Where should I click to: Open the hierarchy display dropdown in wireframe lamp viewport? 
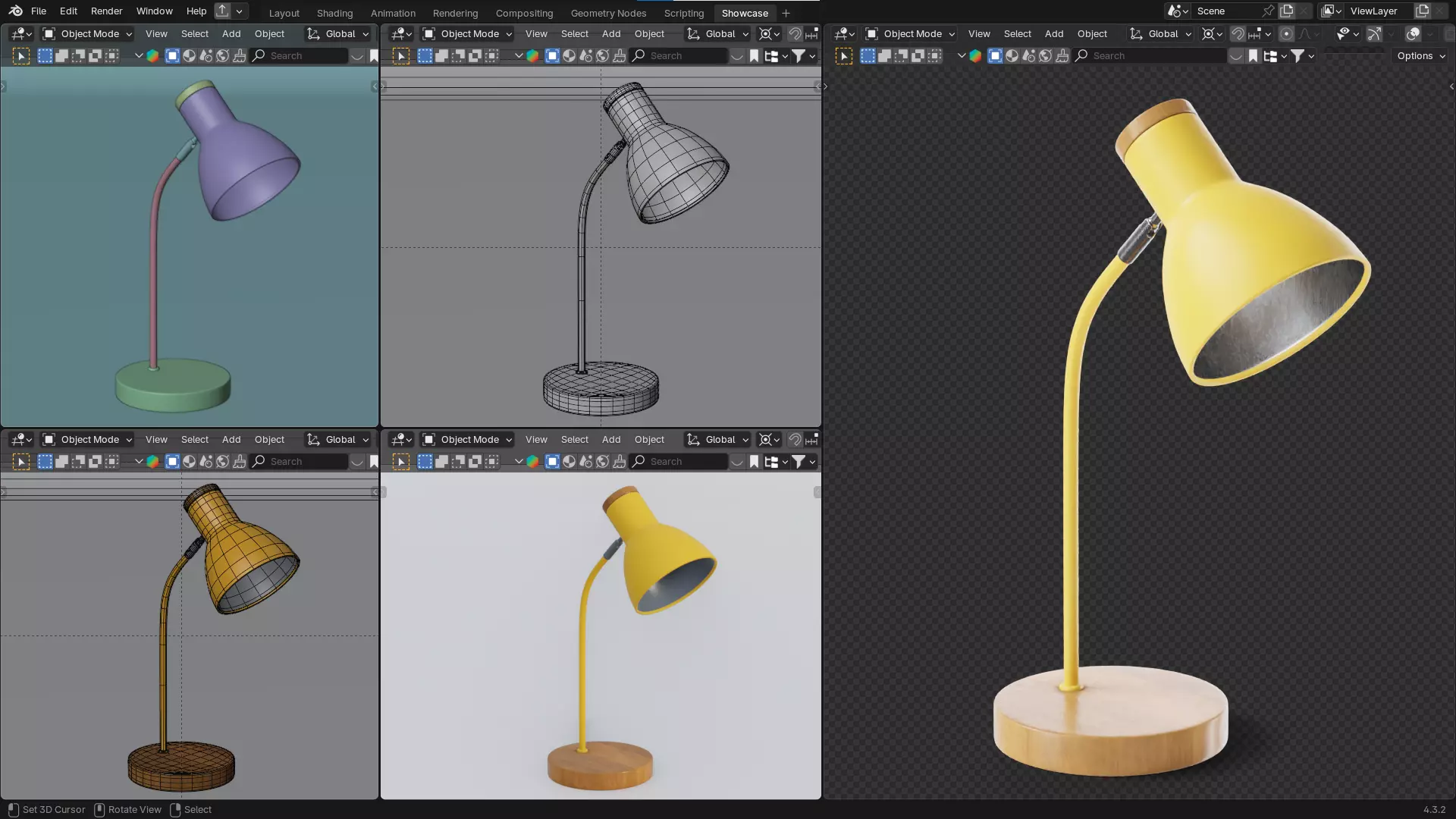[775, 55]
